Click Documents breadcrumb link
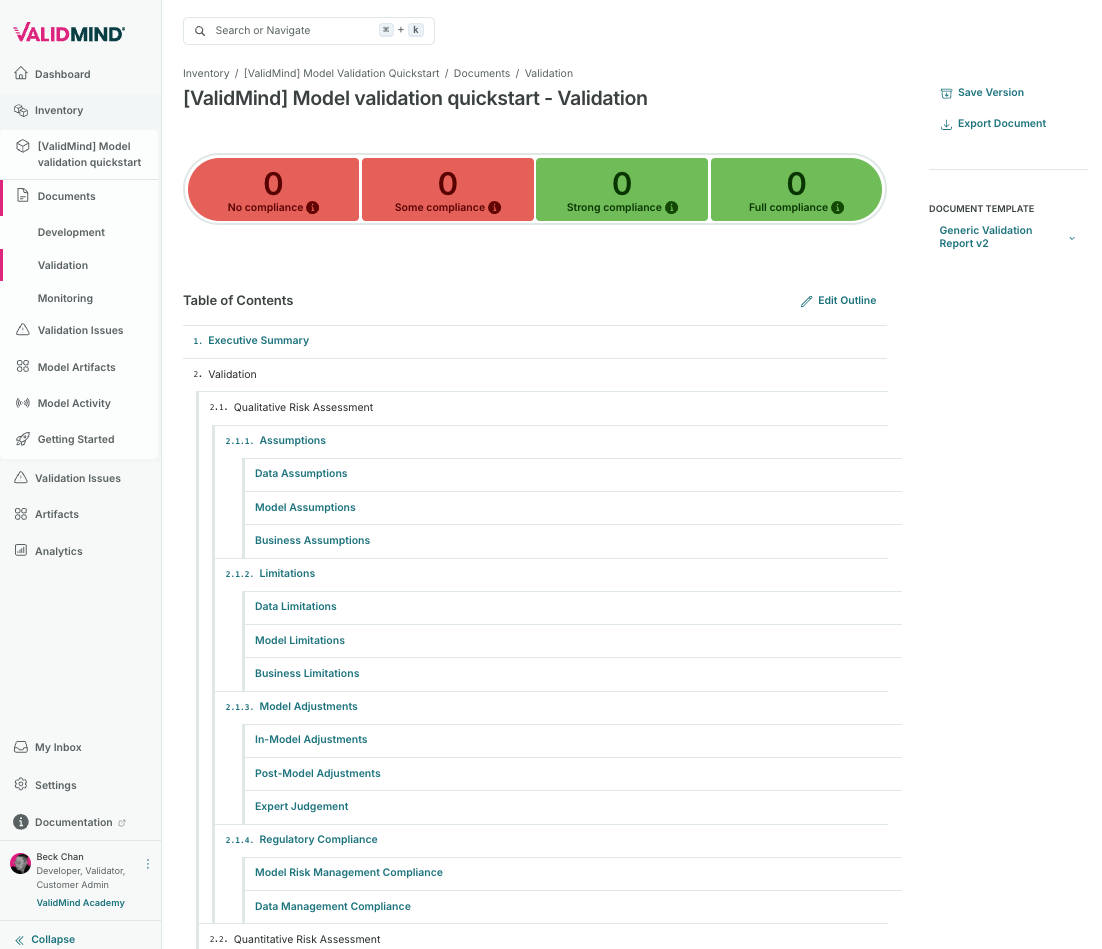This screenshot has width=1102, height=949. 481,73
